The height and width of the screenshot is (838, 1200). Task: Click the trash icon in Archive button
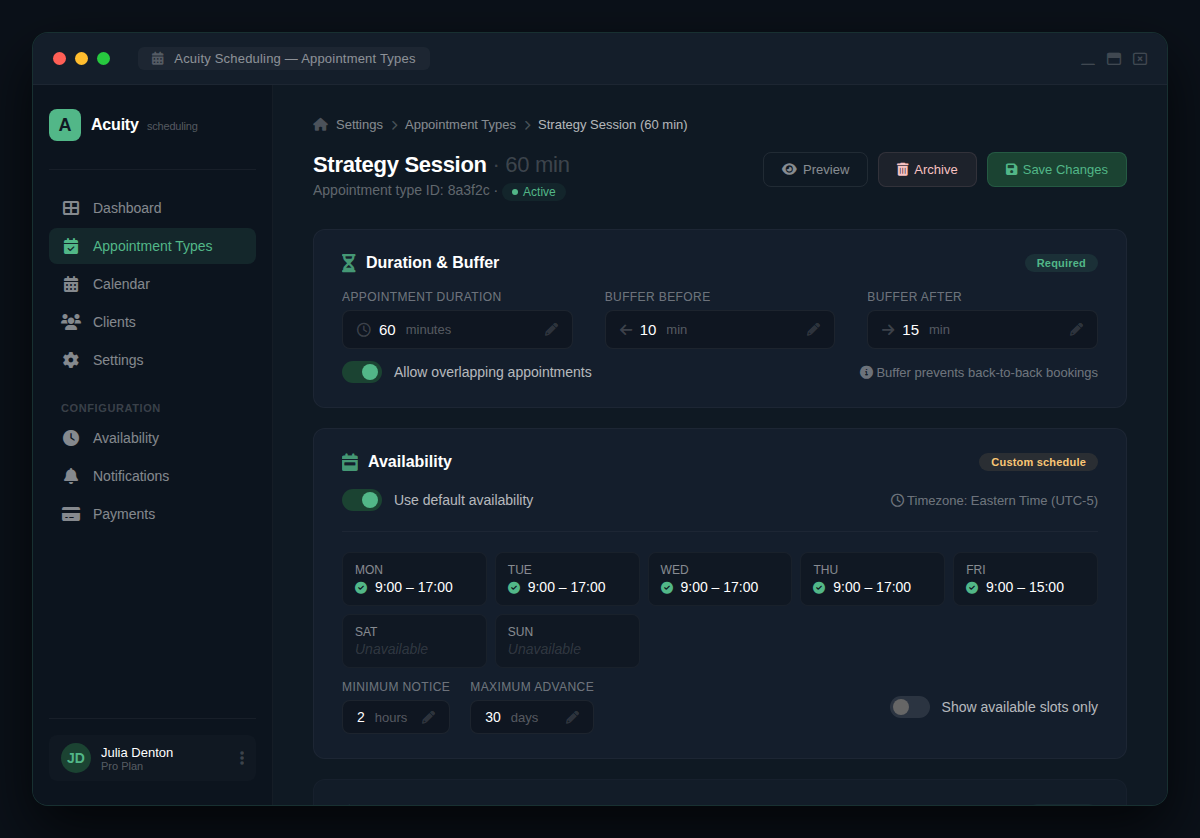pyautogui.click(x=903, y=169)
